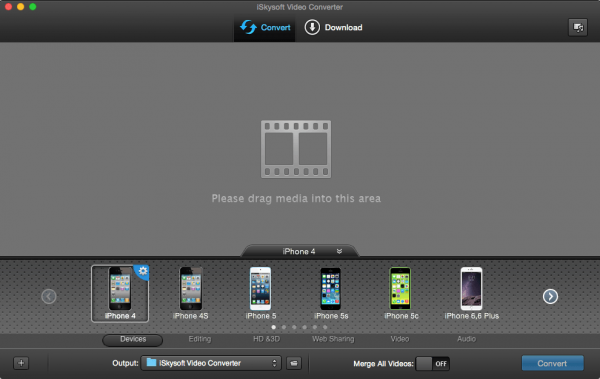This screenshot has height=379, width=600.
Task: Open the media browser icon at top right
Action: tap(578, 28)
